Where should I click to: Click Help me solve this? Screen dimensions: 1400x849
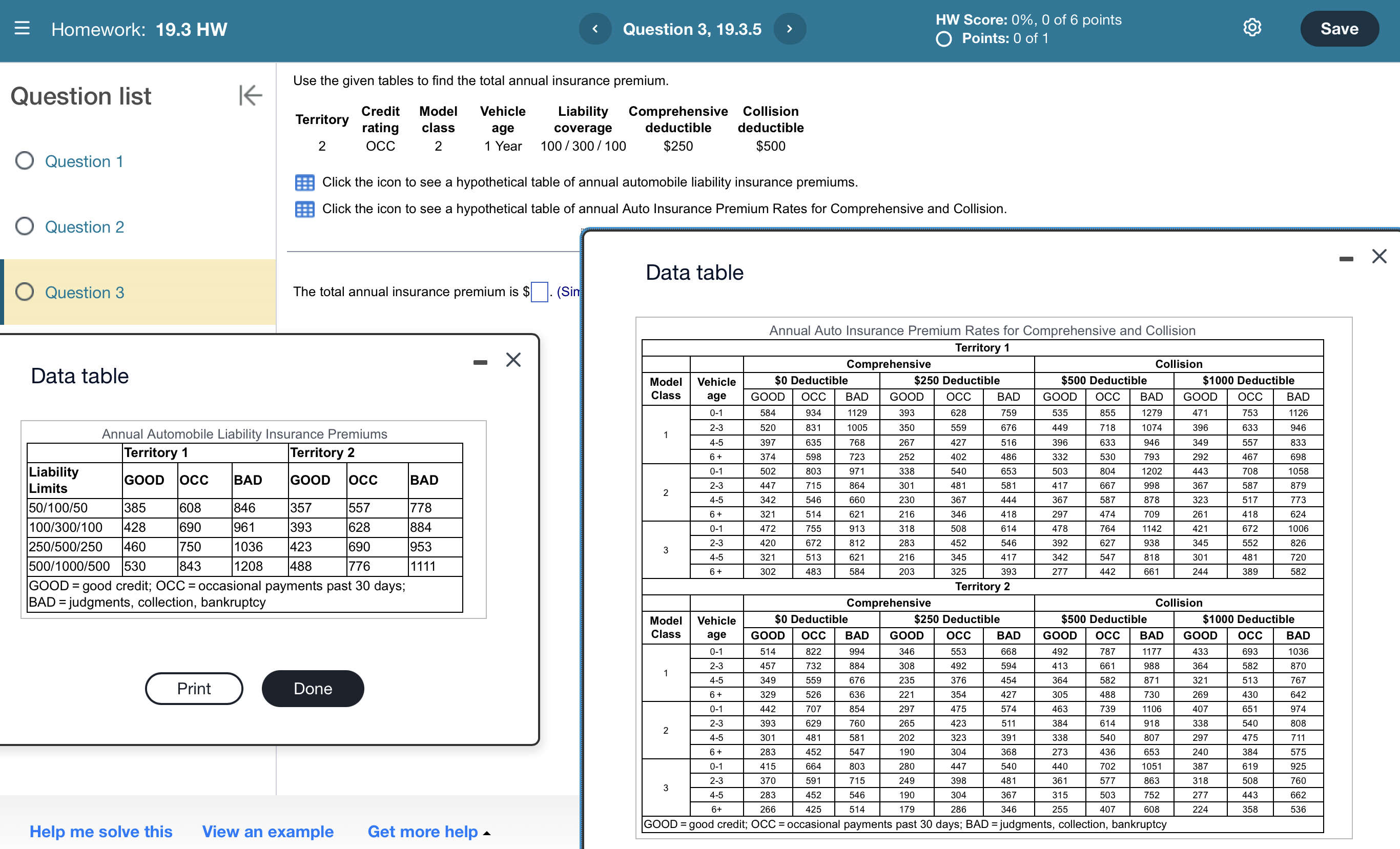(x=100, y=832)
